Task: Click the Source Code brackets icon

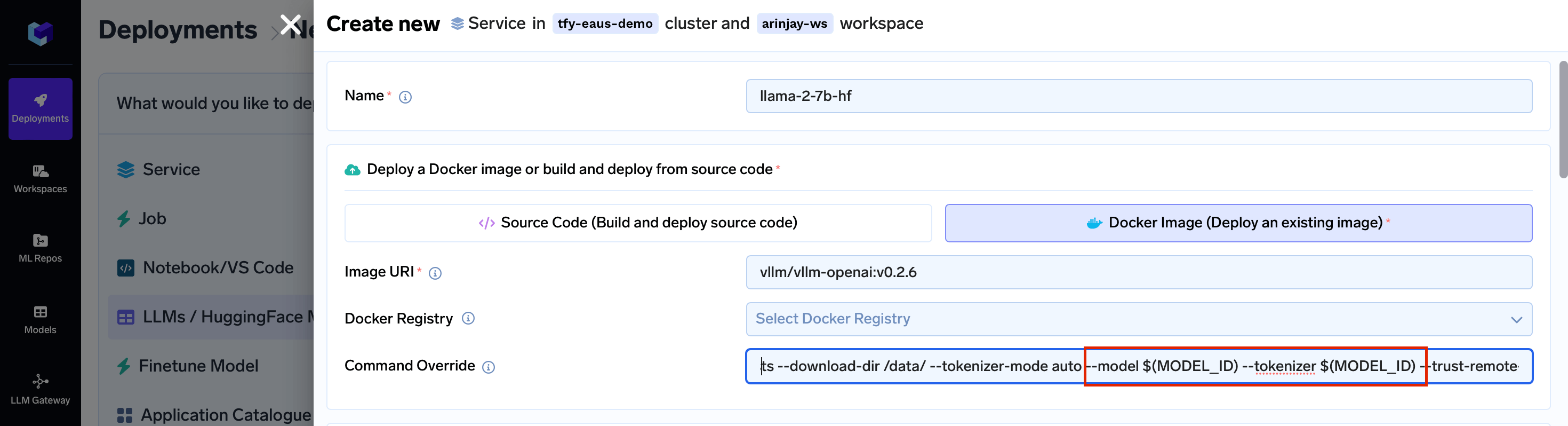Action: click(x=486, y=223)
